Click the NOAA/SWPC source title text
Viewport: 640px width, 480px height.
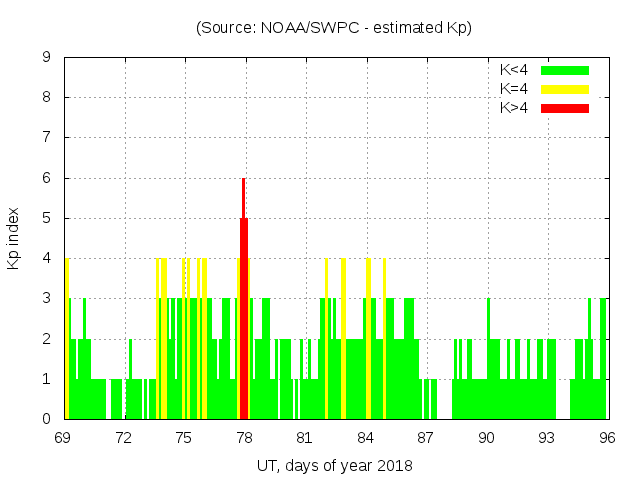(334, 27)
